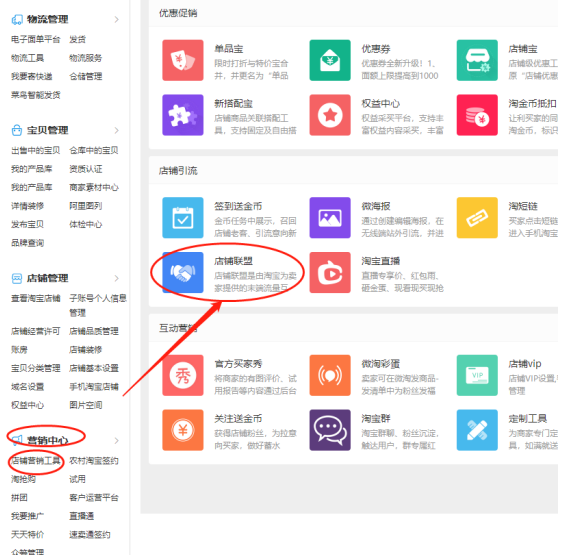Select 我要寄快递 in sidebar
Viewport: 576px width, 555px height.
(32, 76)
